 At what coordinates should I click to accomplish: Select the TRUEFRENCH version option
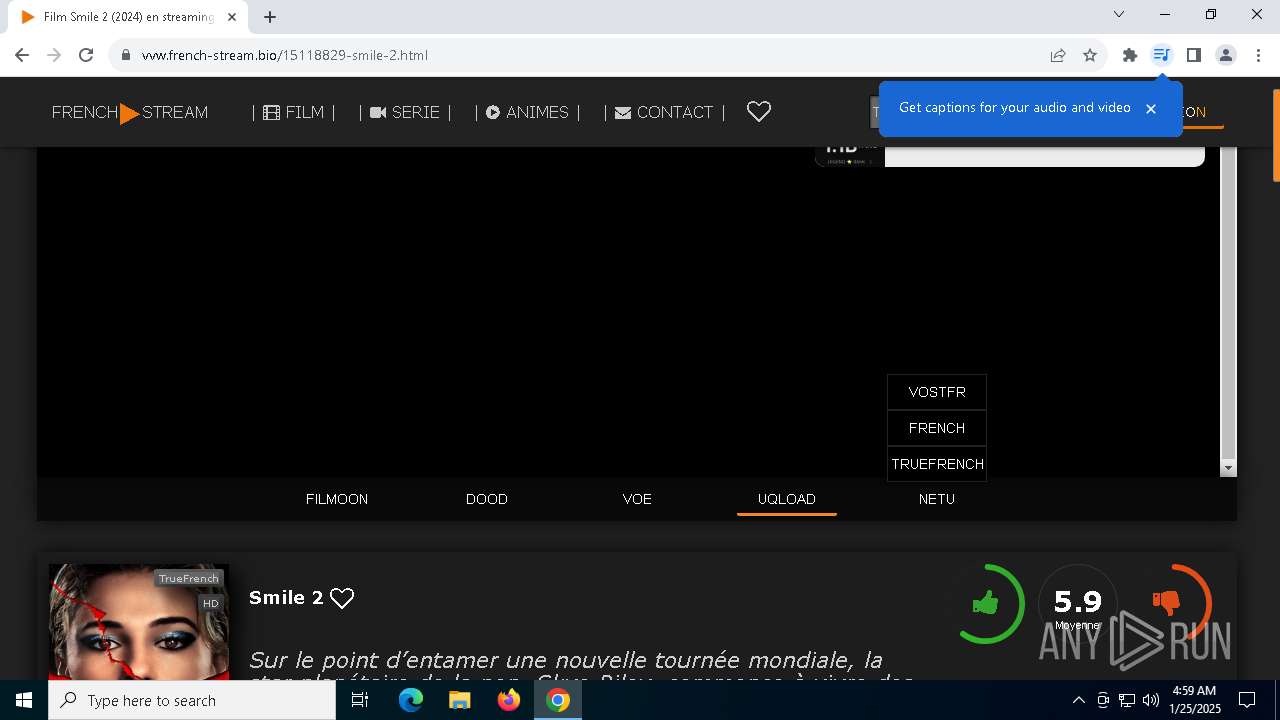click(x=937, y=464)
